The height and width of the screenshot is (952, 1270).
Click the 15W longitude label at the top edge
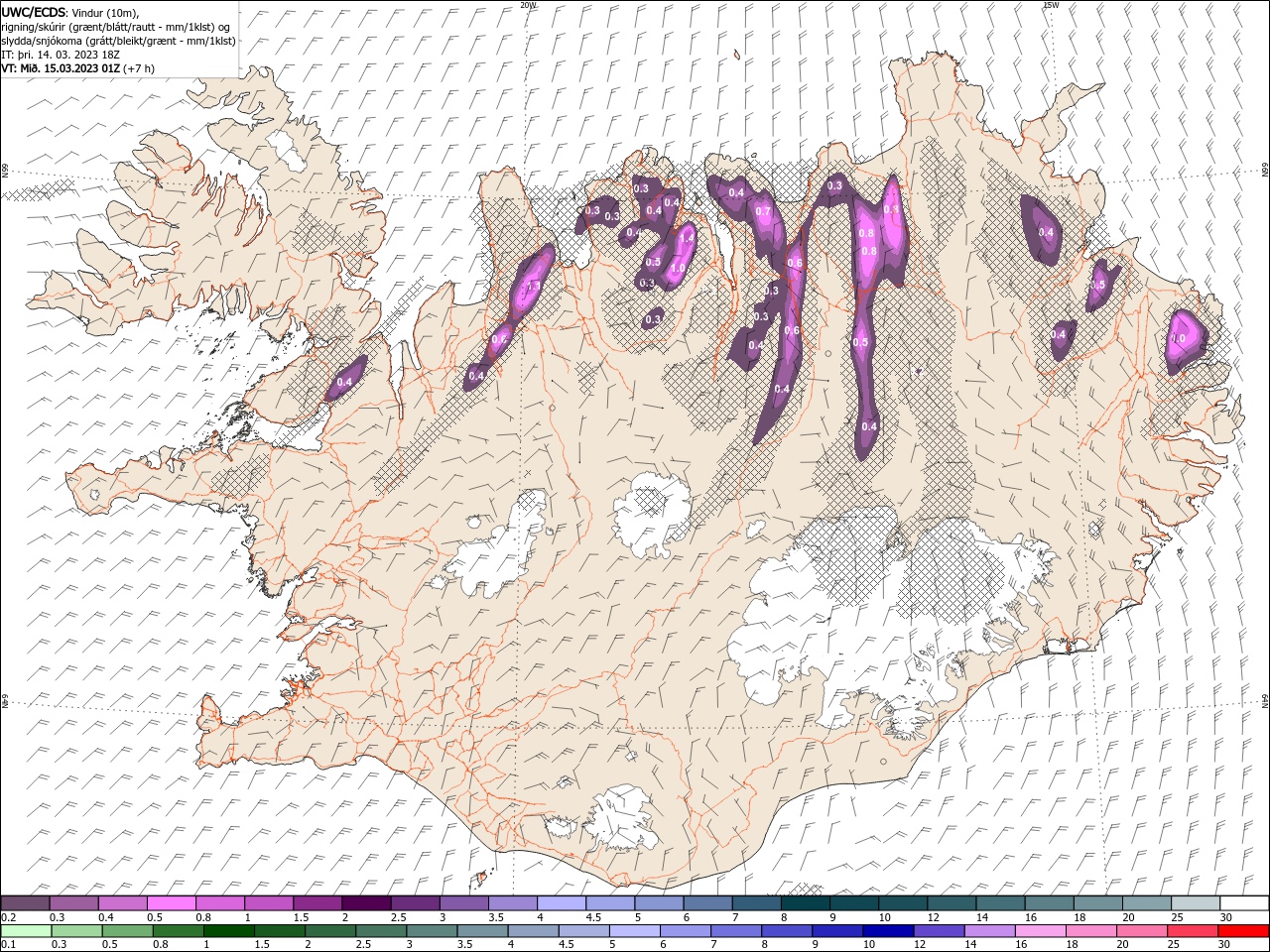pyautogui.click(x=1050, y=5)
